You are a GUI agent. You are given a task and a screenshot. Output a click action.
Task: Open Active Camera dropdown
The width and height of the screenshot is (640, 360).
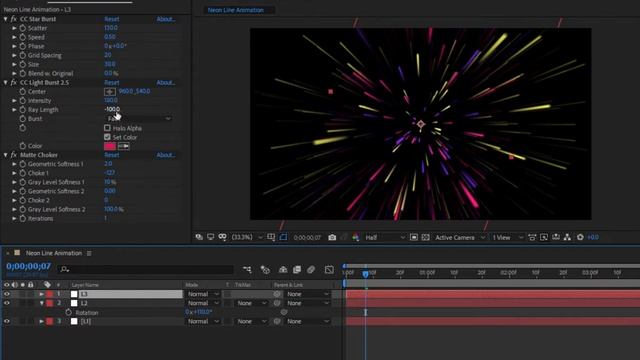point(460,237)
